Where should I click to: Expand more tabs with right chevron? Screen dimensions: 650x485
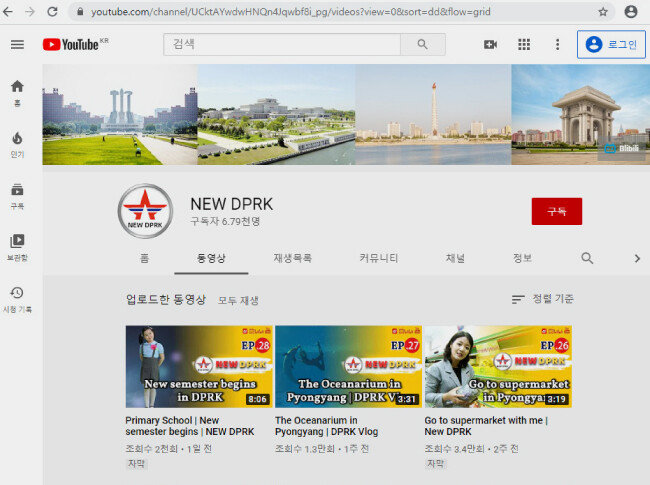pyautogui.click(x=637, y=258)
